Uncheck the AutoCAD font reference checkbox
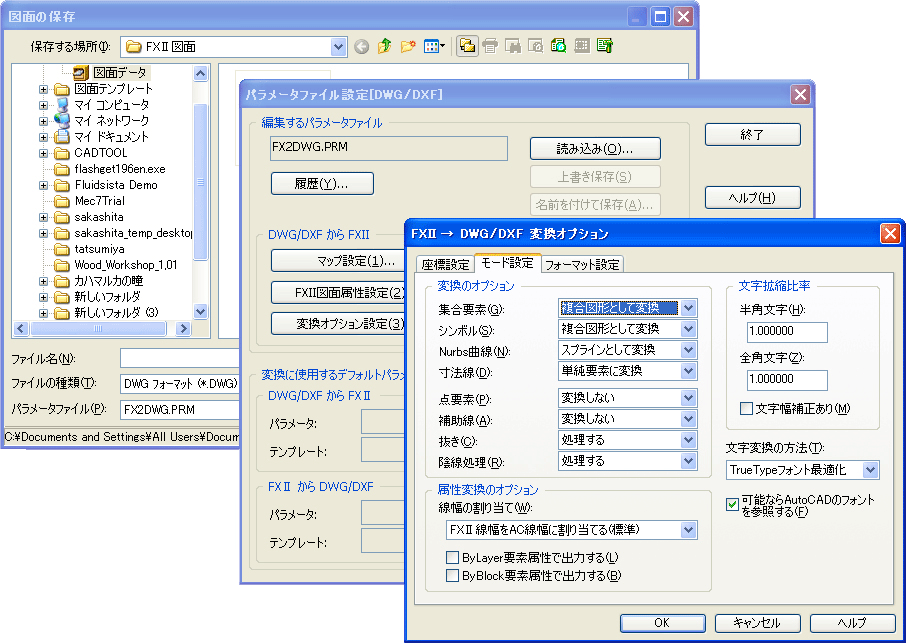This screenshot has height=643, width=906. pyautogui.click(x=732, y=505)
